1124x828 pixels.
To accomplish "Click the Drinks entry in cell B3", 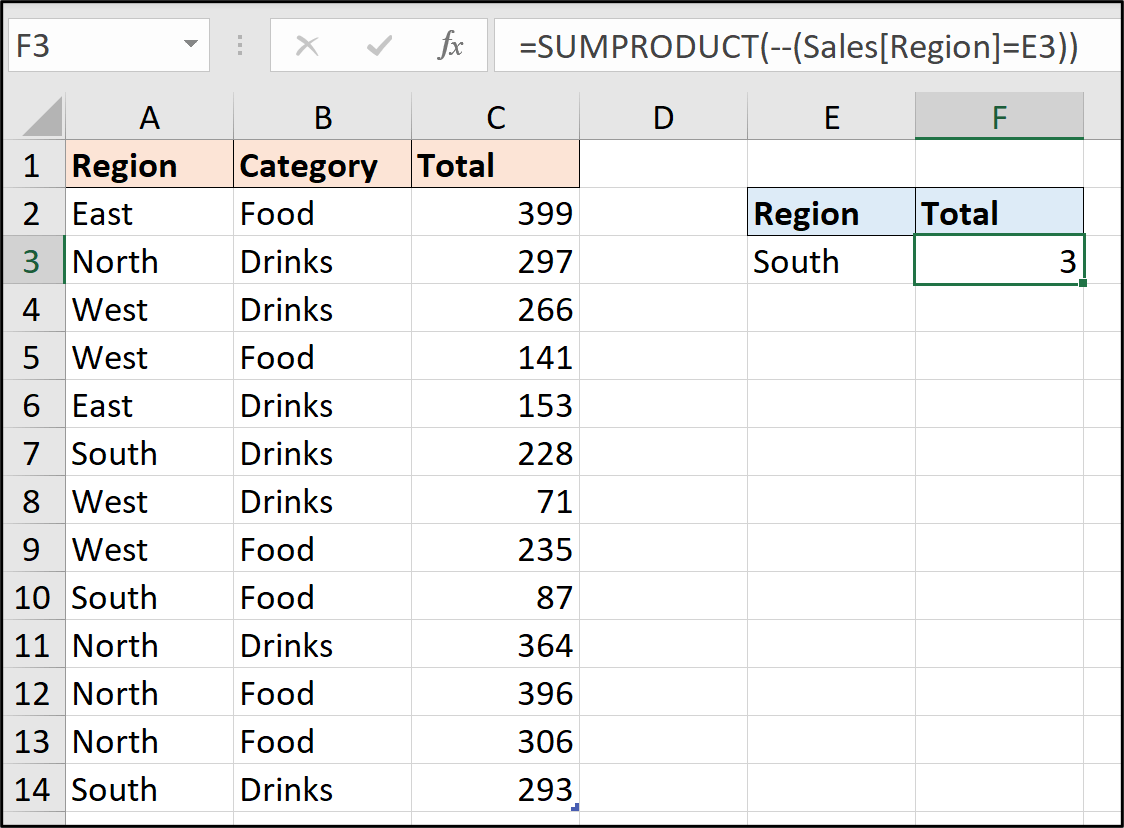I will tap(322, 261).
